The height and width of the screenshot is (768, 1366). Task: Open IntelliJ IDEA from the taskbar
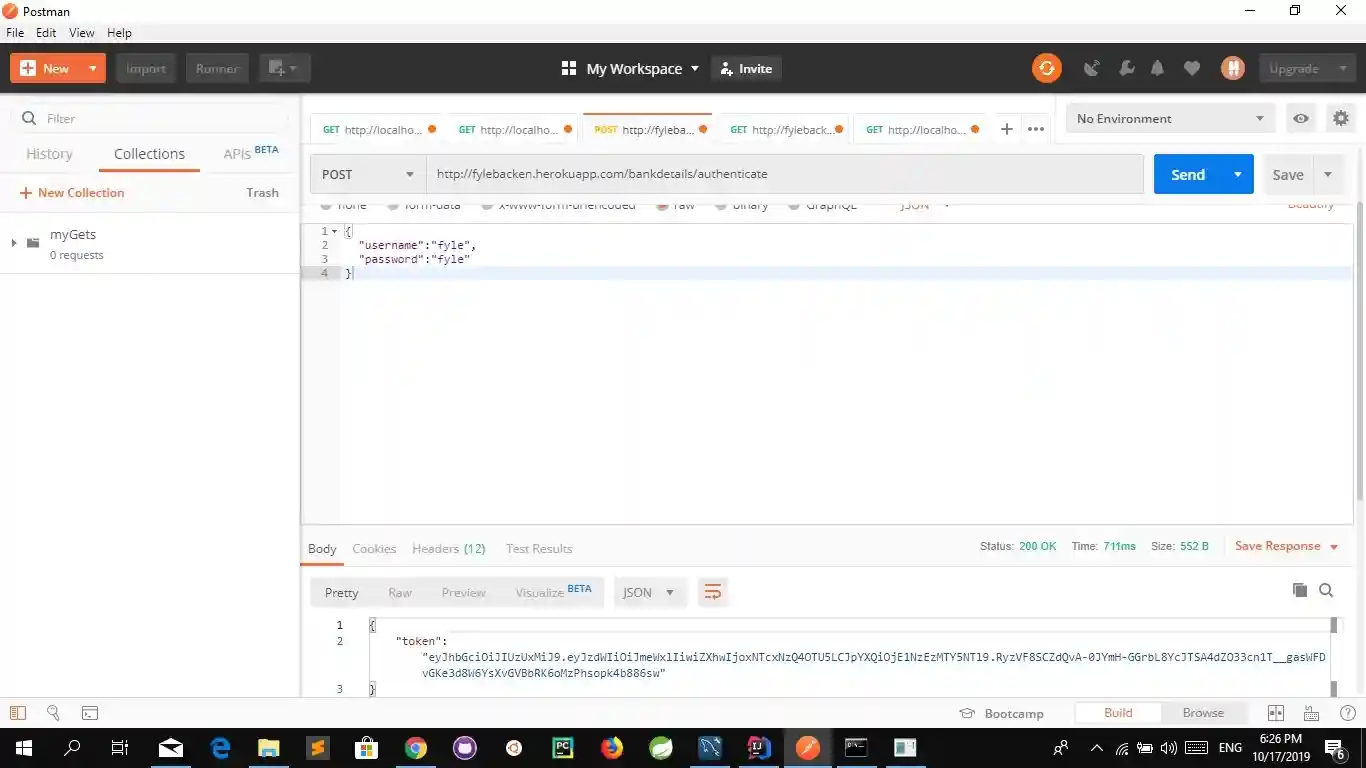pyautogui.click(x=759, y=747)
